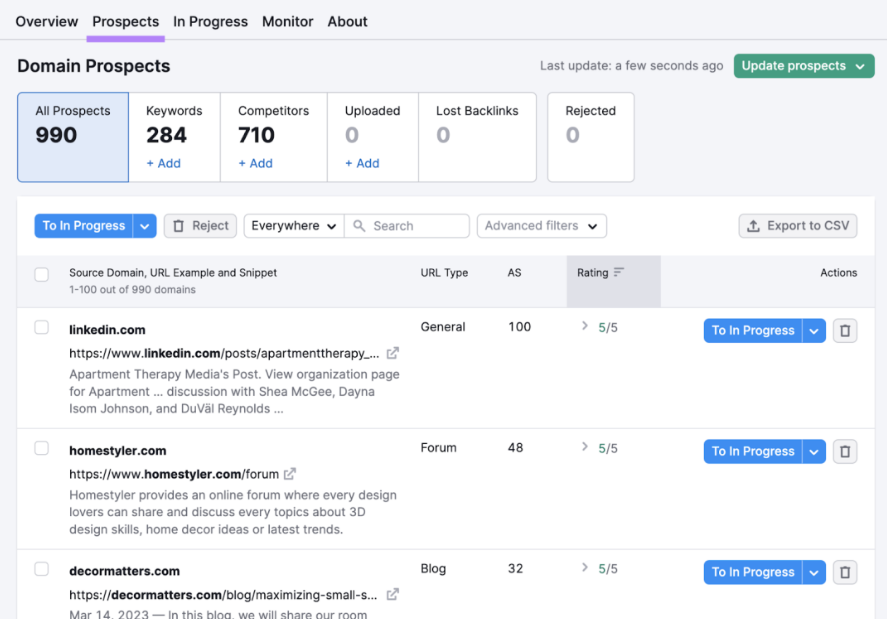Open the decormatters.com blog URL

click(223, 595)
